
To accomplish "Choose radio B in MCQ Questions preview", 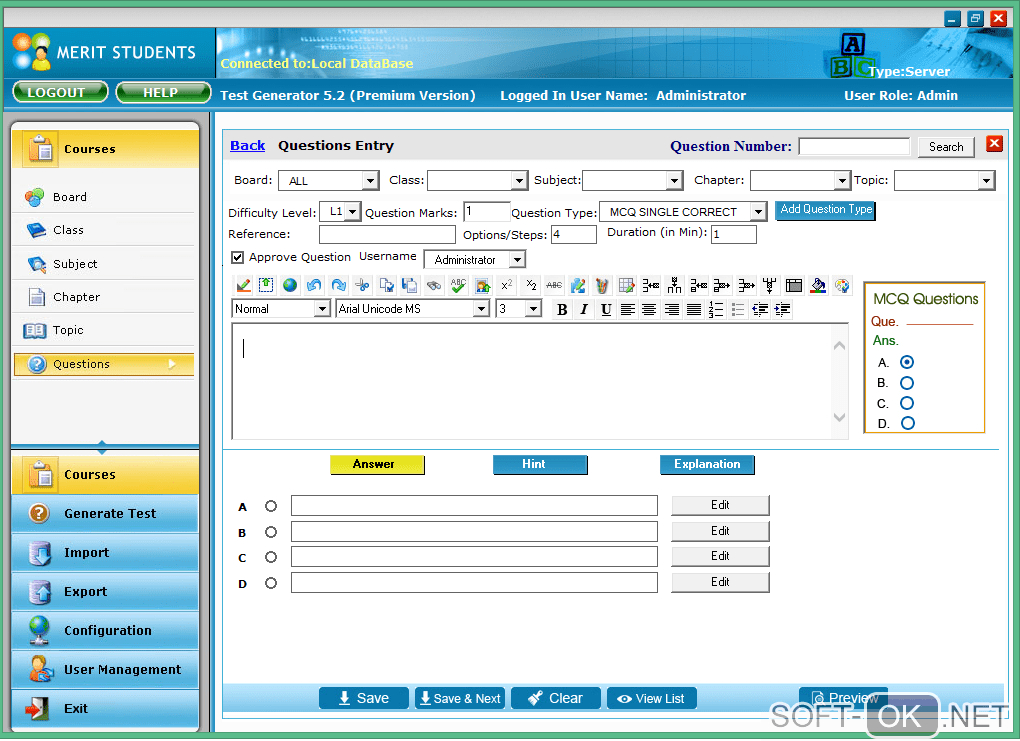I will [x=907, y=383].
